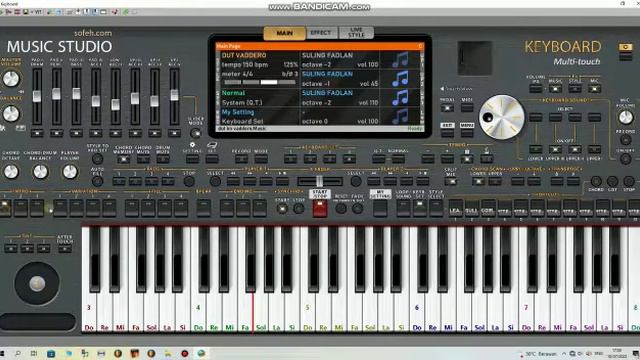Click the SUL shortcut button
Image resolution: width=640 pixels, height=360 pixels.
point(472,208)
